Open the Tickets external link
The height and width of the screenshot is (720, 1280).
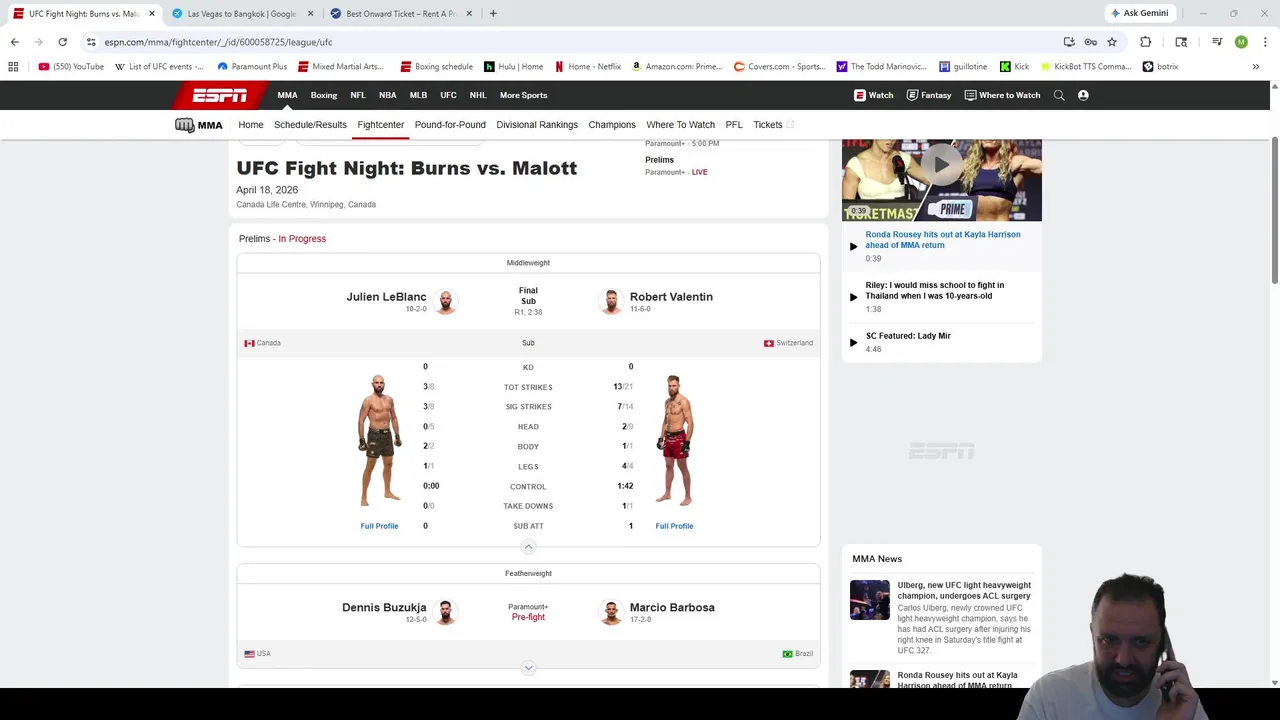[773, 125]
